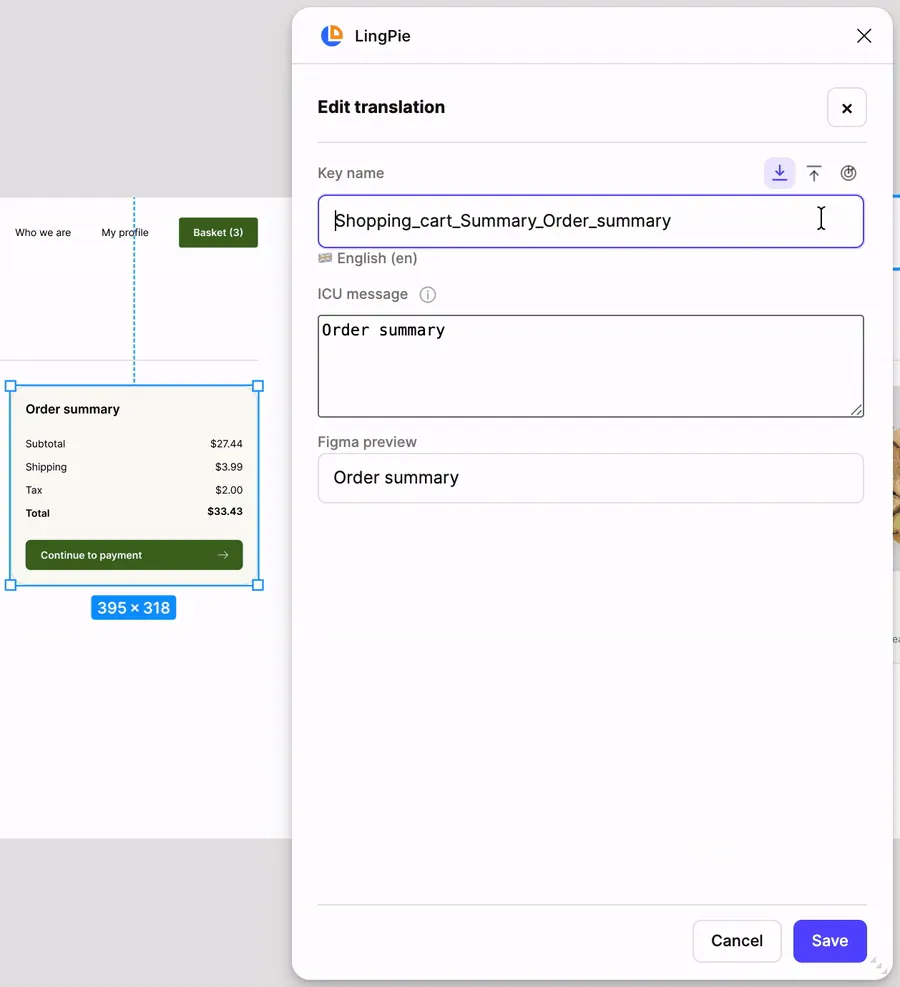Viewport: 900px width, 987px height.
Task: Select the $33.43 total value
Action: [225, 511]
